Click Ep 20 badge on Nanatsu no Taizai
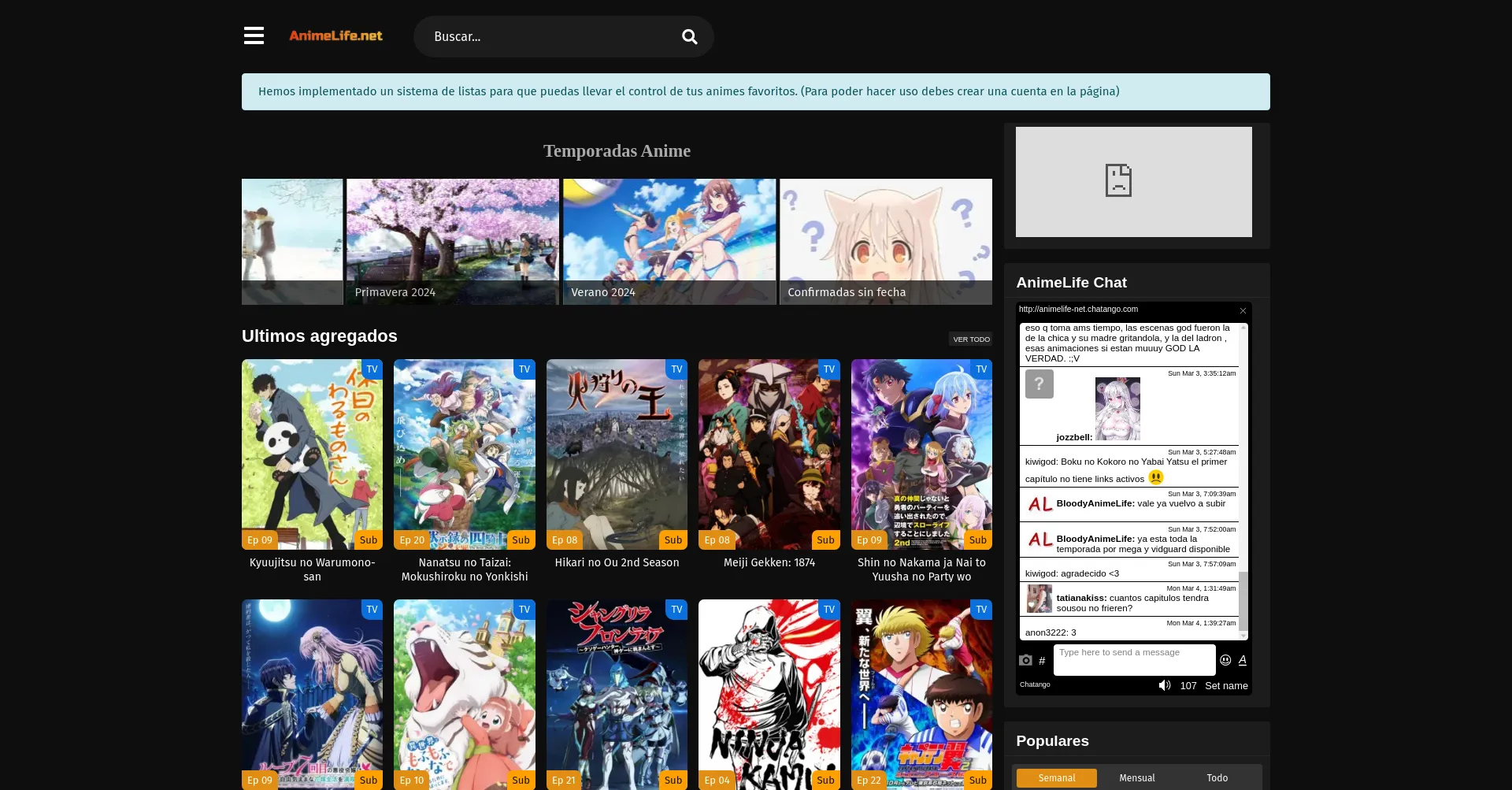Viewport: 1512px width, 790px height. (x=412, y=540)
